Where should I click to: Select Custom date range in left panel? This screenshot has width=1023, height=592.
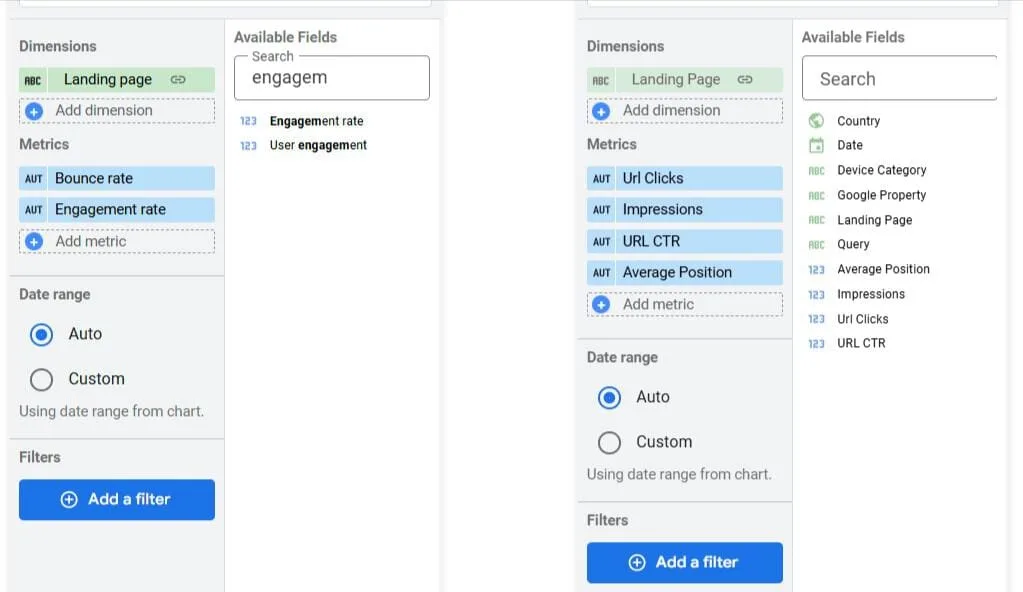[41, 379]
